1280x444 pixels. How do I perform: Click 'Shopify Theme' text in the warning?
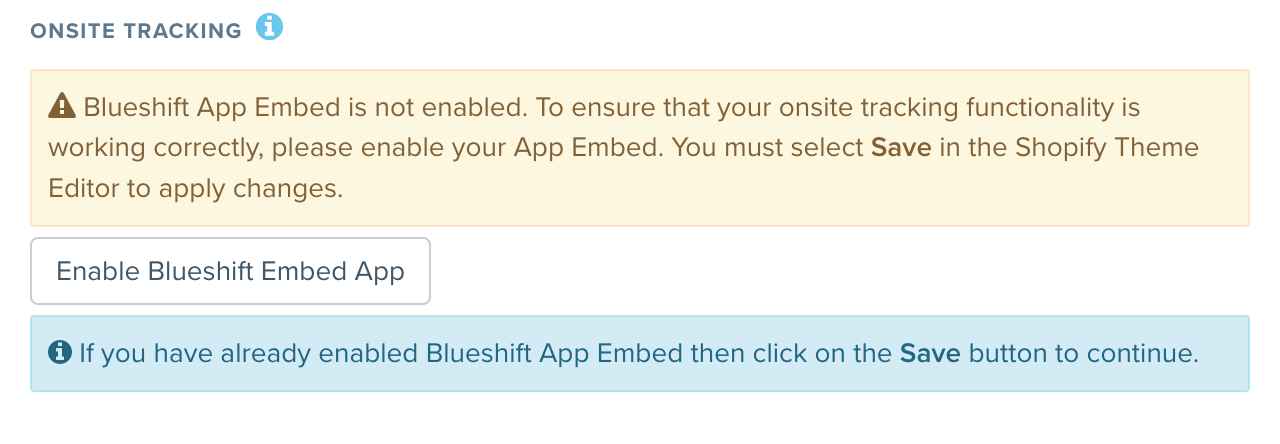(1107, 148)
